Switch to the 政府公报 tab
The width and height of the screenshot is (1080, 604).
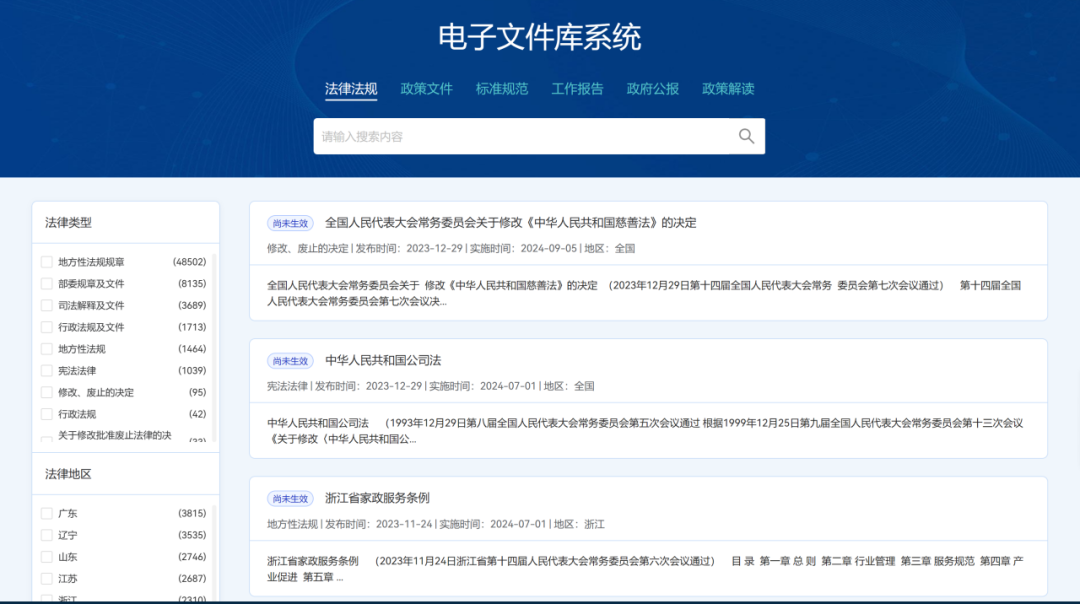(x=651, y=89)
